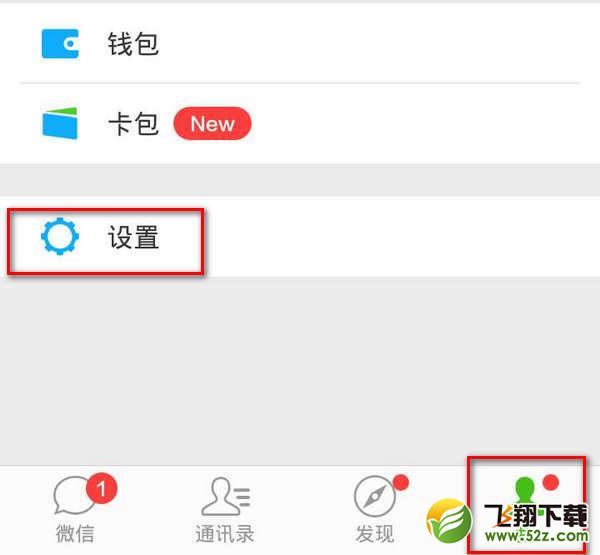Viewport: 600px width, 555px height.
Task: Open the 设置 settings entry
Action: pyautogui.click(x=300, y=237)
